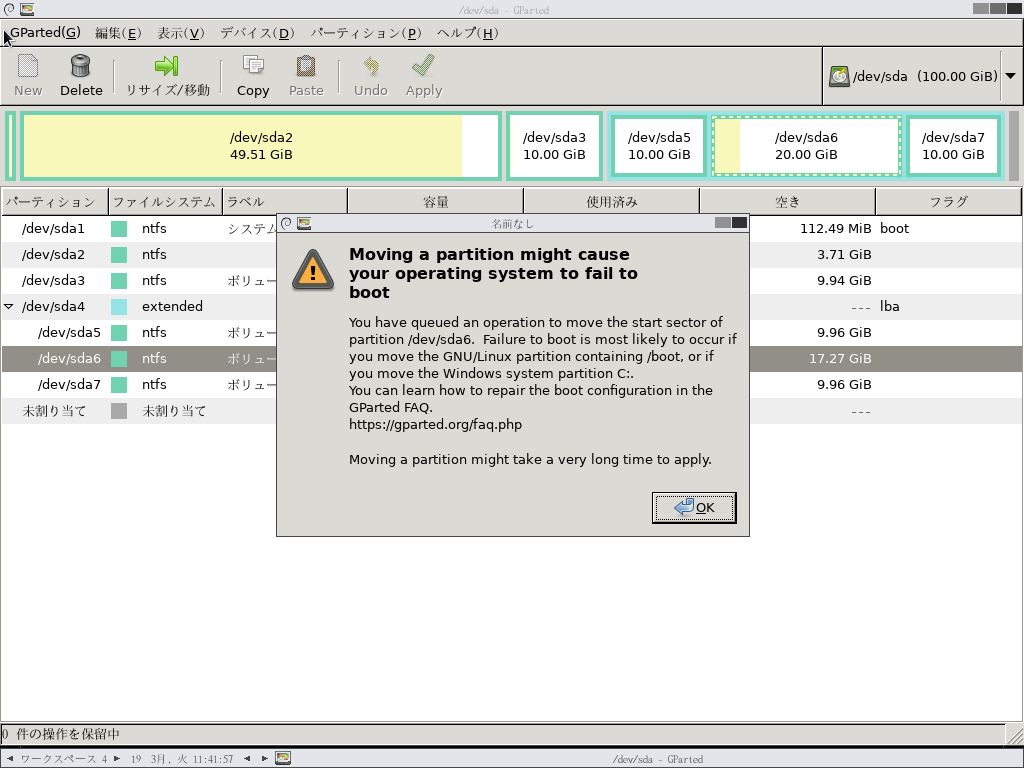
Task: Select the /dev/sda6 block in the disk map
Action: pyautogui.click(x=806, y=146)
